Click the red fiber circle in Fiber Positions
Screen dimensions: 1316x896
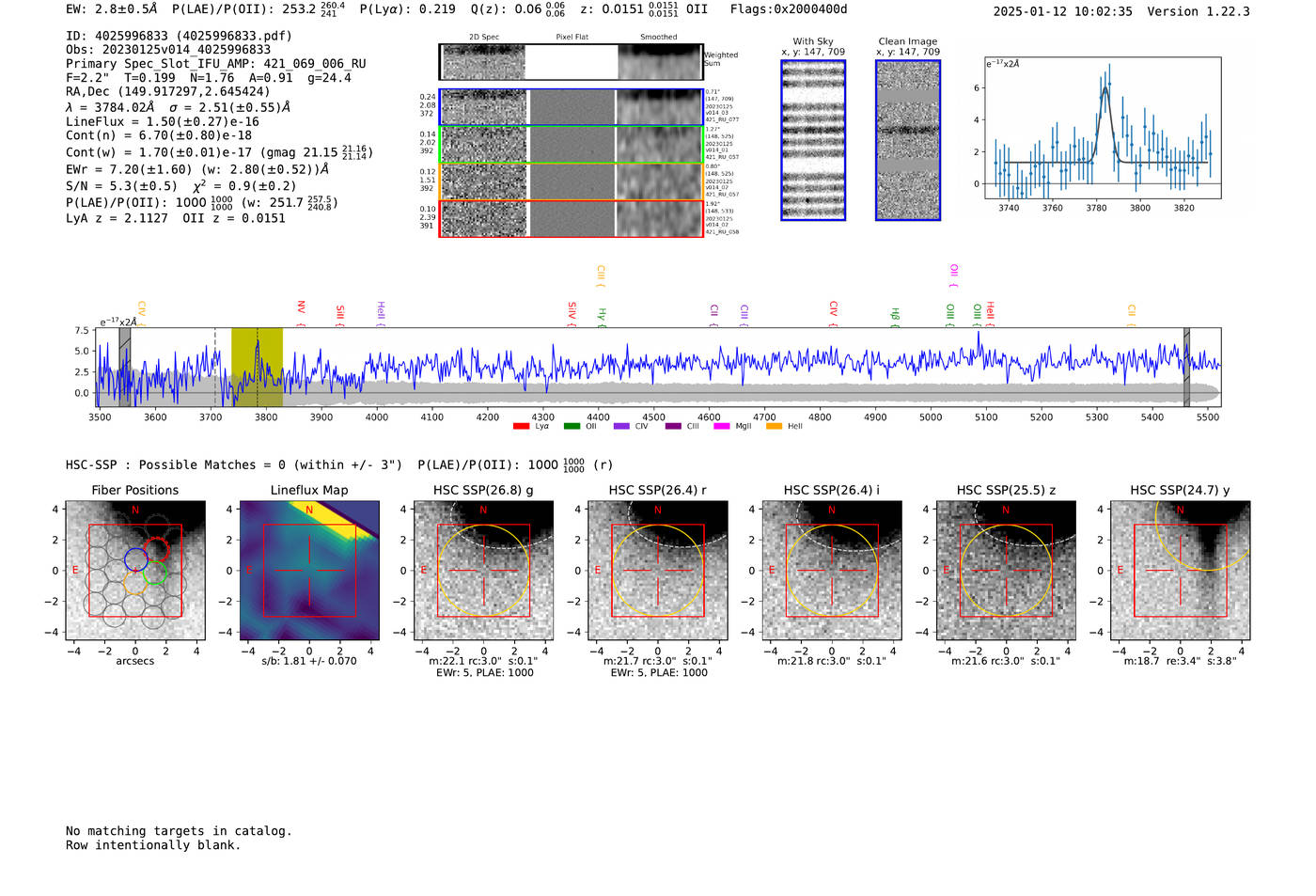click(x=157, y=550)
